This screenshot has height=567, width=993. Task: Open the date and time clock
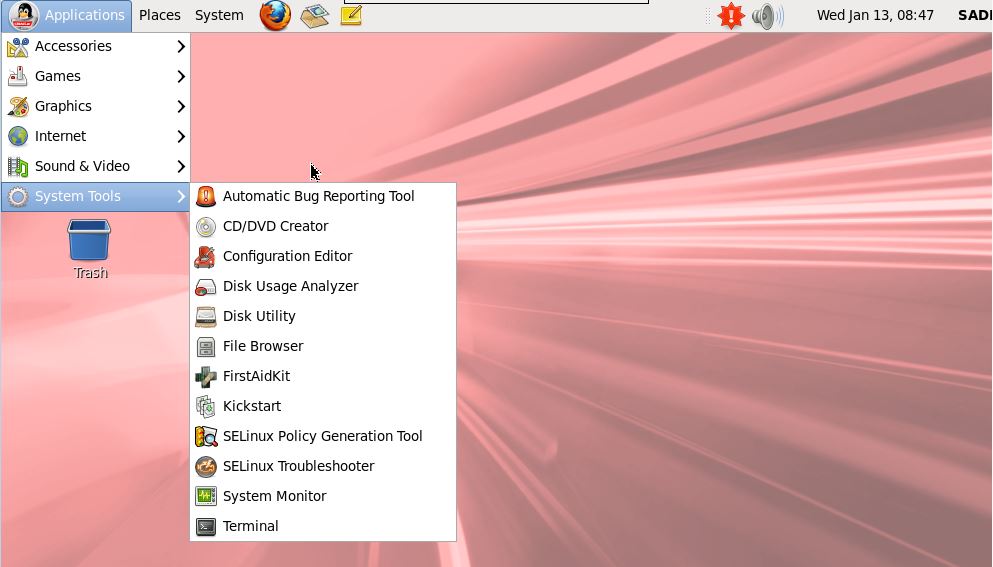click(875, 15)
